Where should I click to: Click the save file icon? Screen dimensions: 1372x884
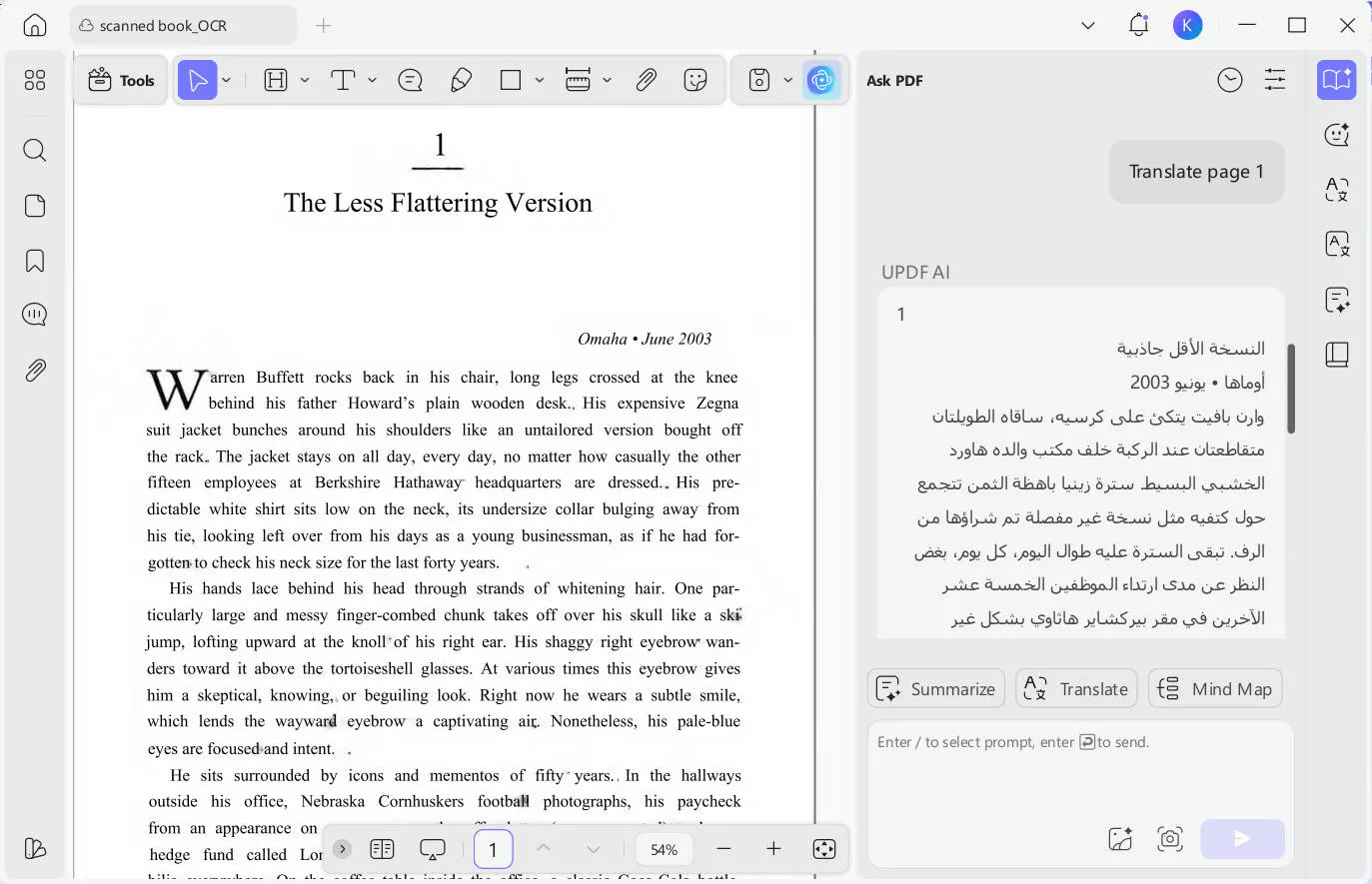[x=759, y=80]
